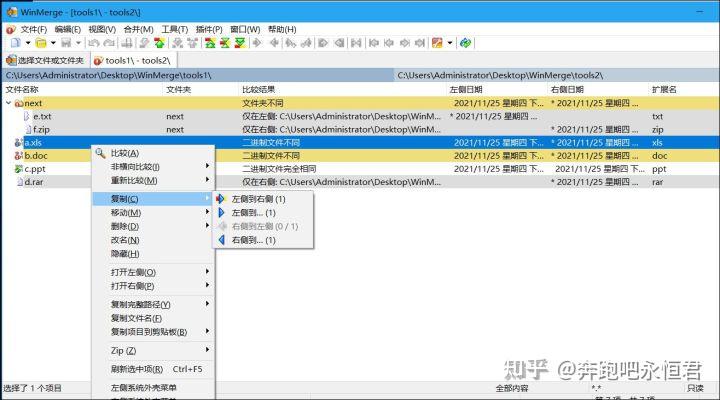Select 右侧到... (1) in the copy submenu
Viewport: 720px width, 400px height.
[263, 240]
